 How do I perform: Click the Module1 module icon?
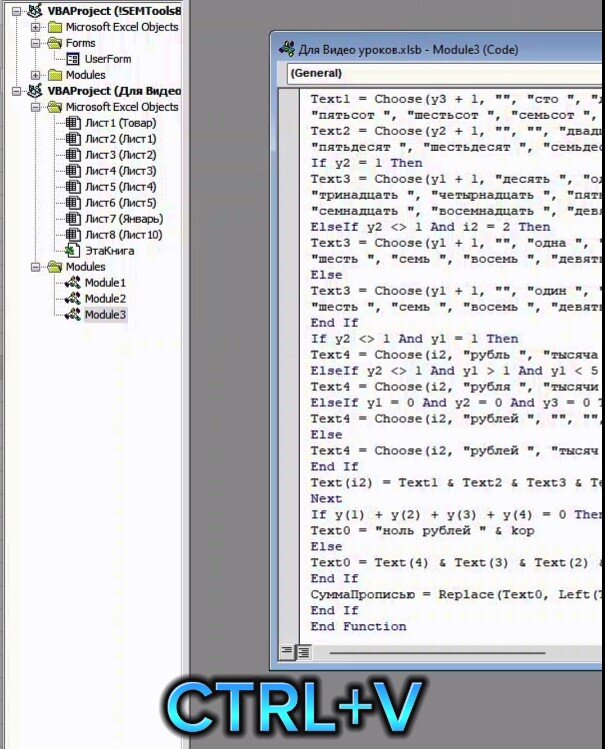pos(73,283)
